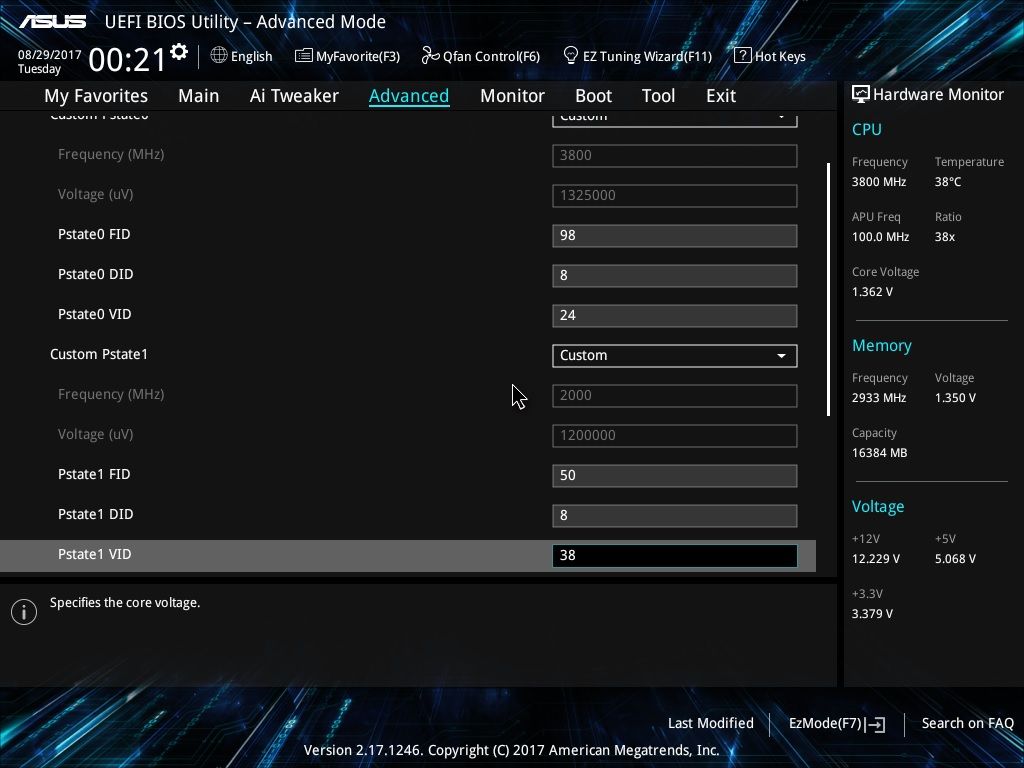Click the Pstate1 FID input field
The height and width of the screenshot is (768, 1024).
675,475
